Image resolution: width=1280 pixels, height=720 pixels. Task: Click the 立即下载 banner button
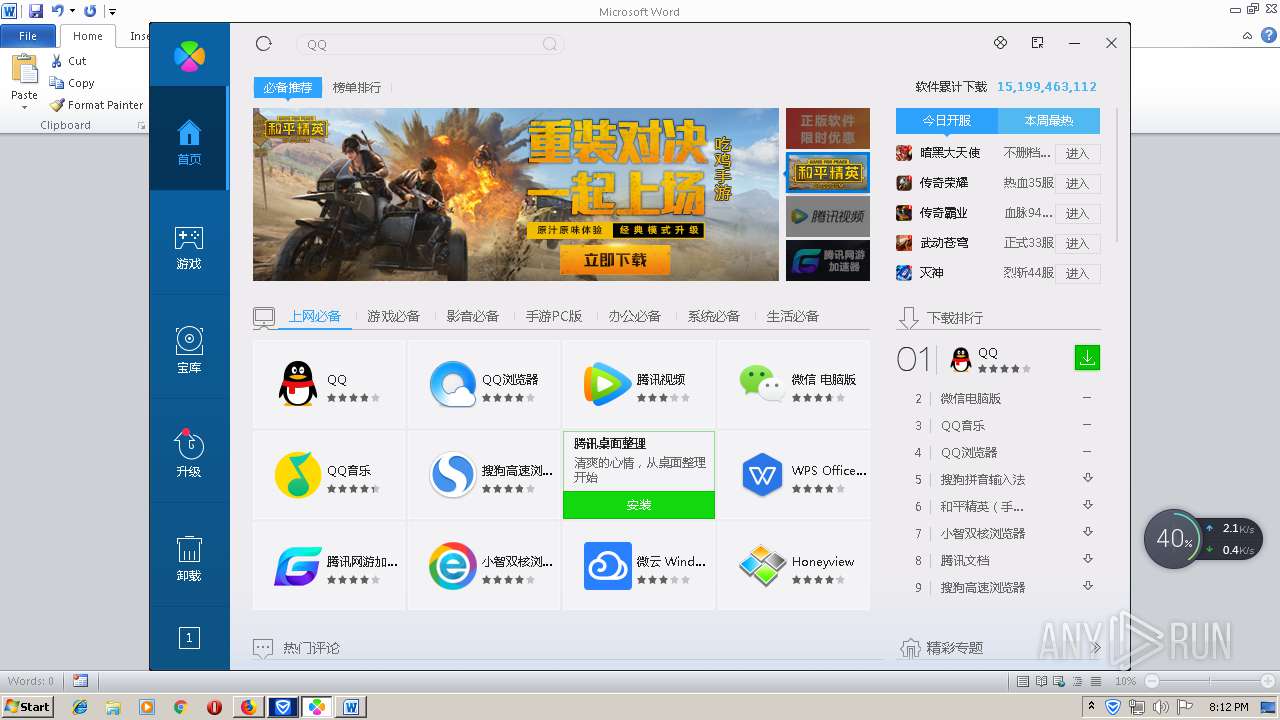pyautogui.click(x=615, y=260)
